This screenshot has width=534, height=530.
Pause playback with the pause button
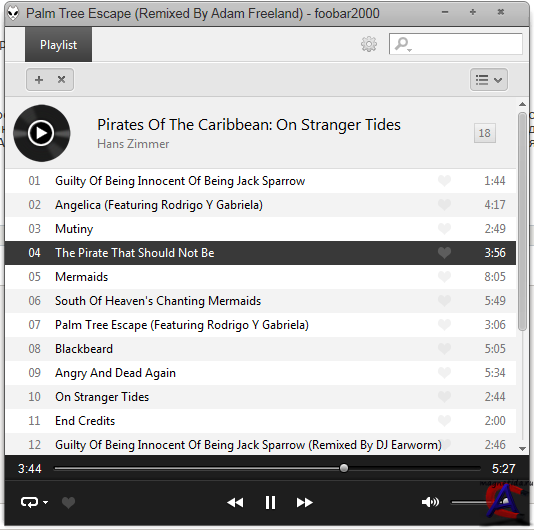click(270, 502)
